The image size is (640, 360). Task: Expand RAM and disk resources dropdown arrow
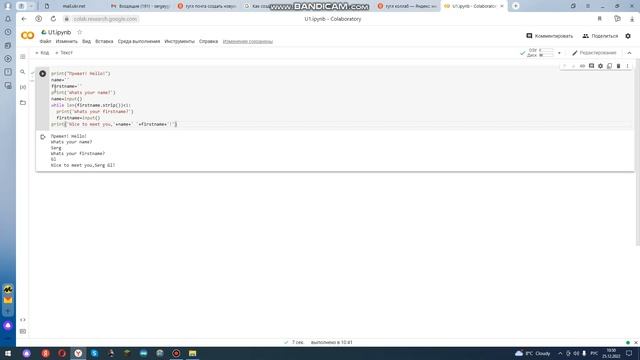point(559,53)
